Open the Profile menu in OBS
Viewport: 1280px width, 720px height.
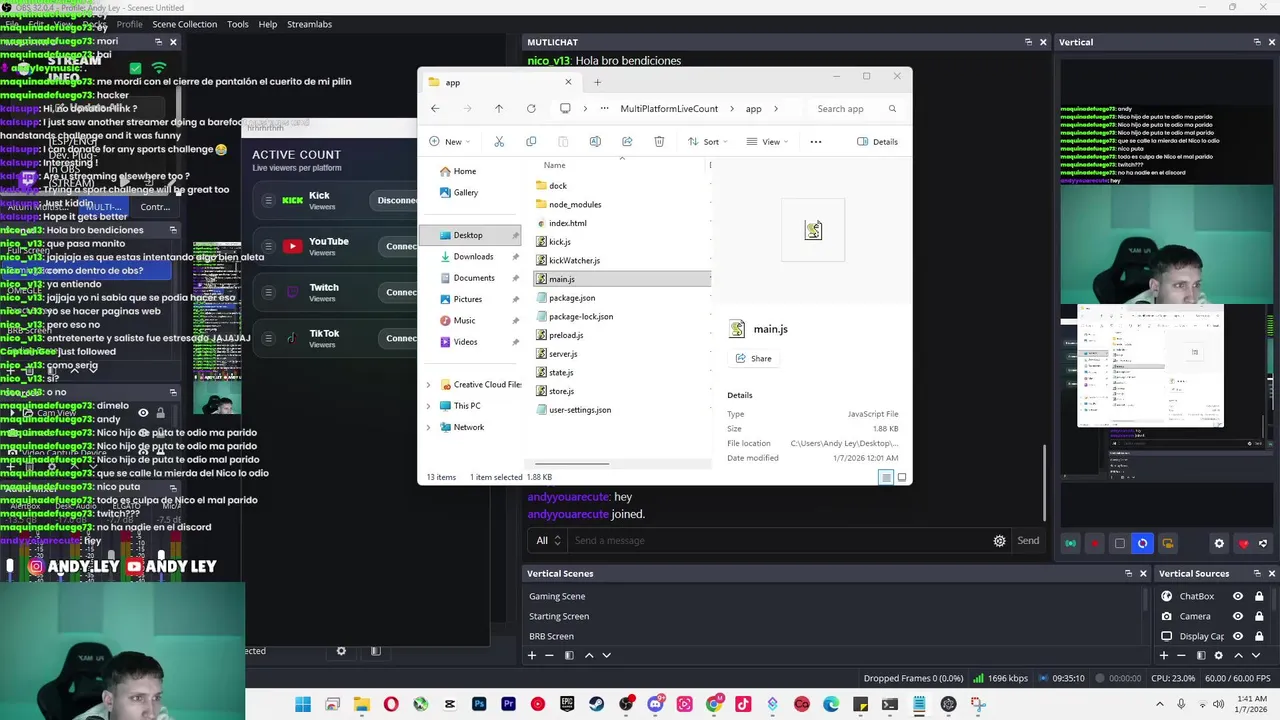(129, 24)
